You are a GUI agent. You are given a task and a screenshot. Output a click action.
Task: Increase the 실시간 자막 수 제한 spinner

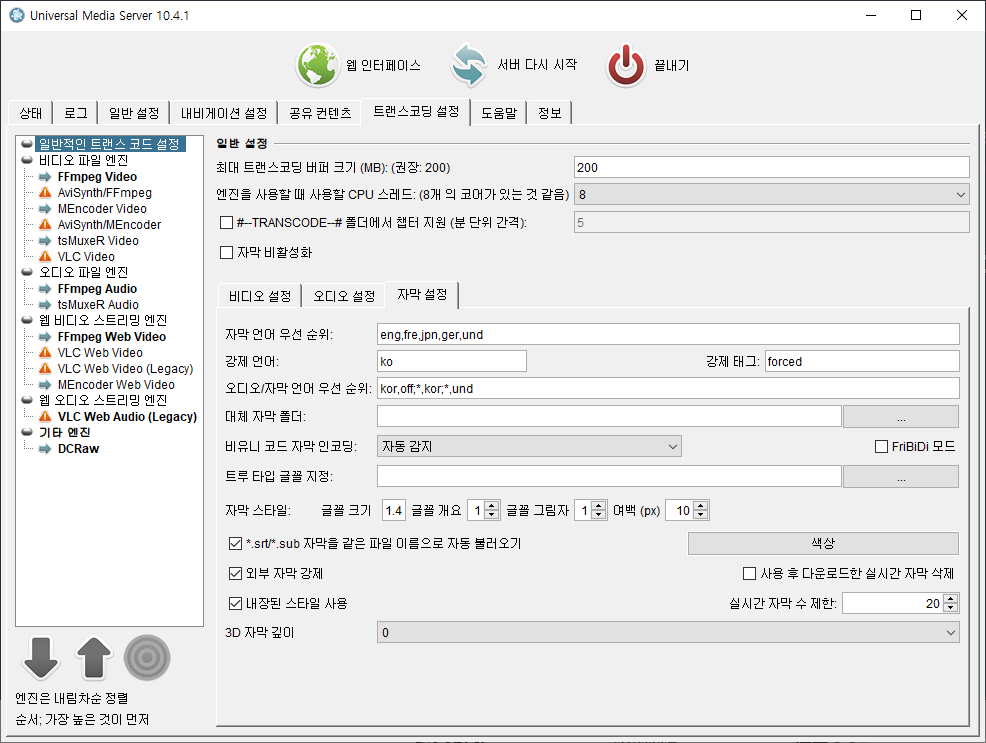[x=951, y=599]
